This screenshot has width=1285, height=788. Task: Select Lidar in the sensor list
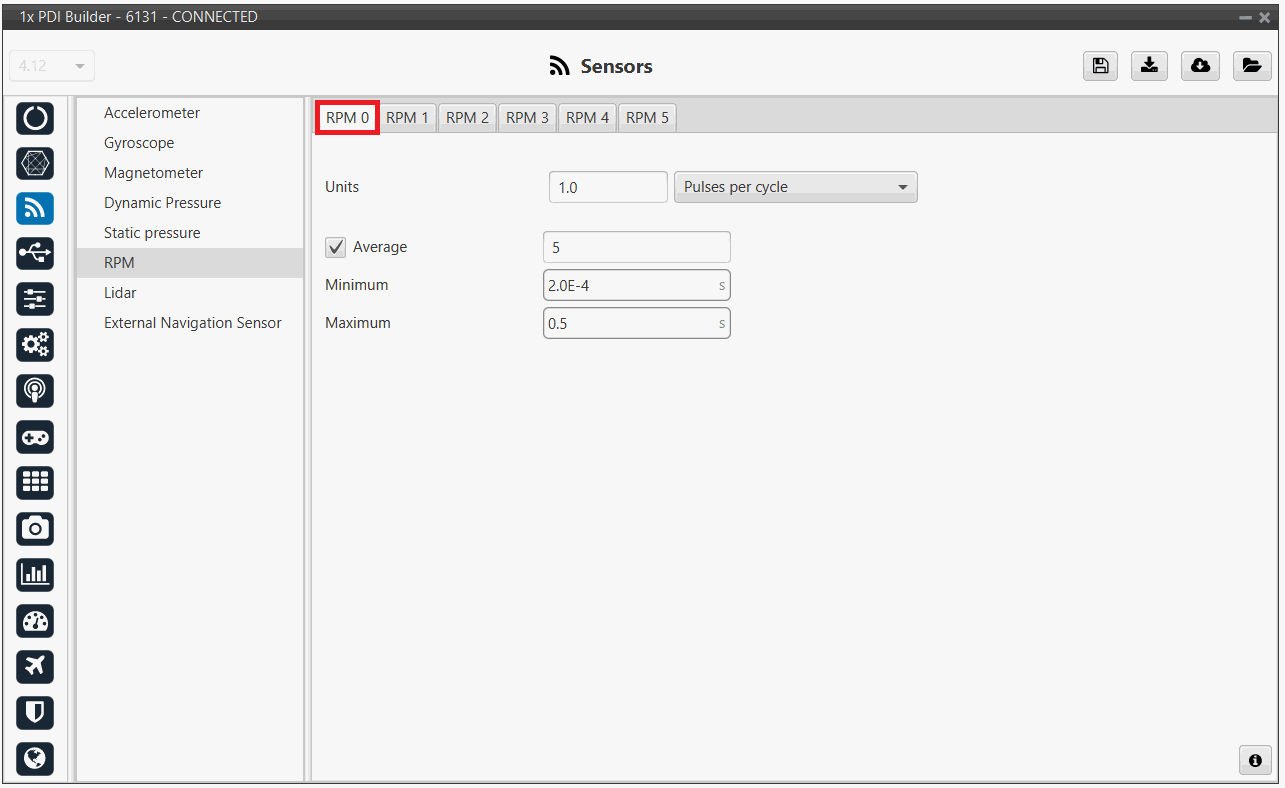[120, 293]
